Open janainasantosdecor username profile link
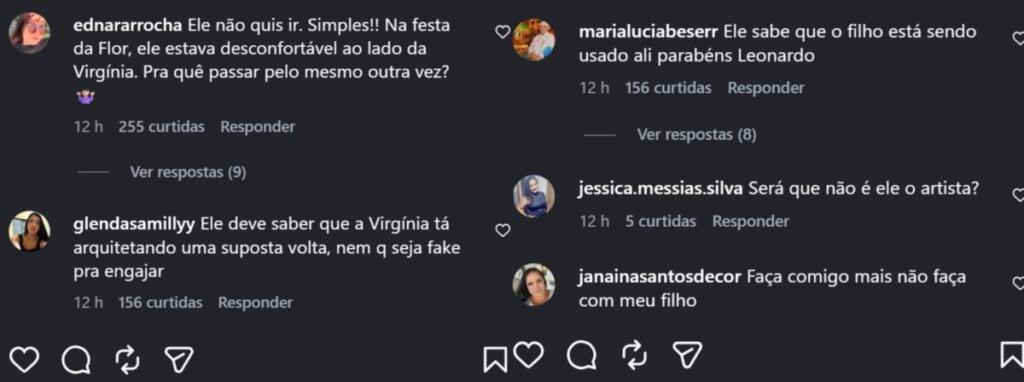The height and width of the screenshot is (382, 1024). click(x=660, y=277)
